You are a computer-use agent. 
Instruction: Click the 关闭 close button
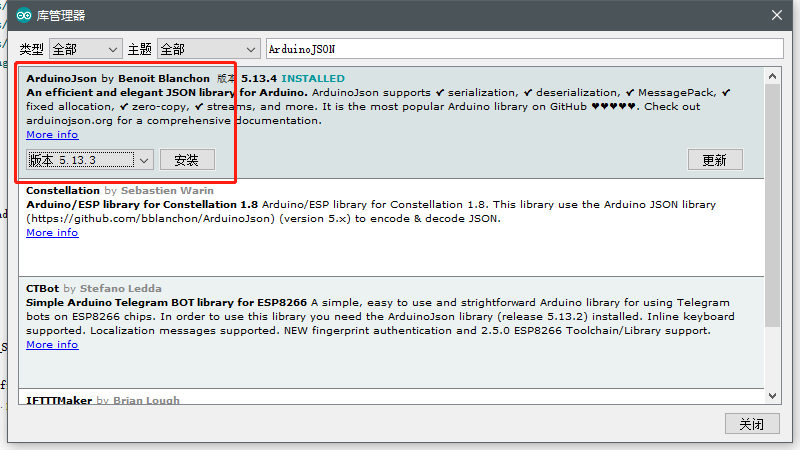tap(752, 423)
